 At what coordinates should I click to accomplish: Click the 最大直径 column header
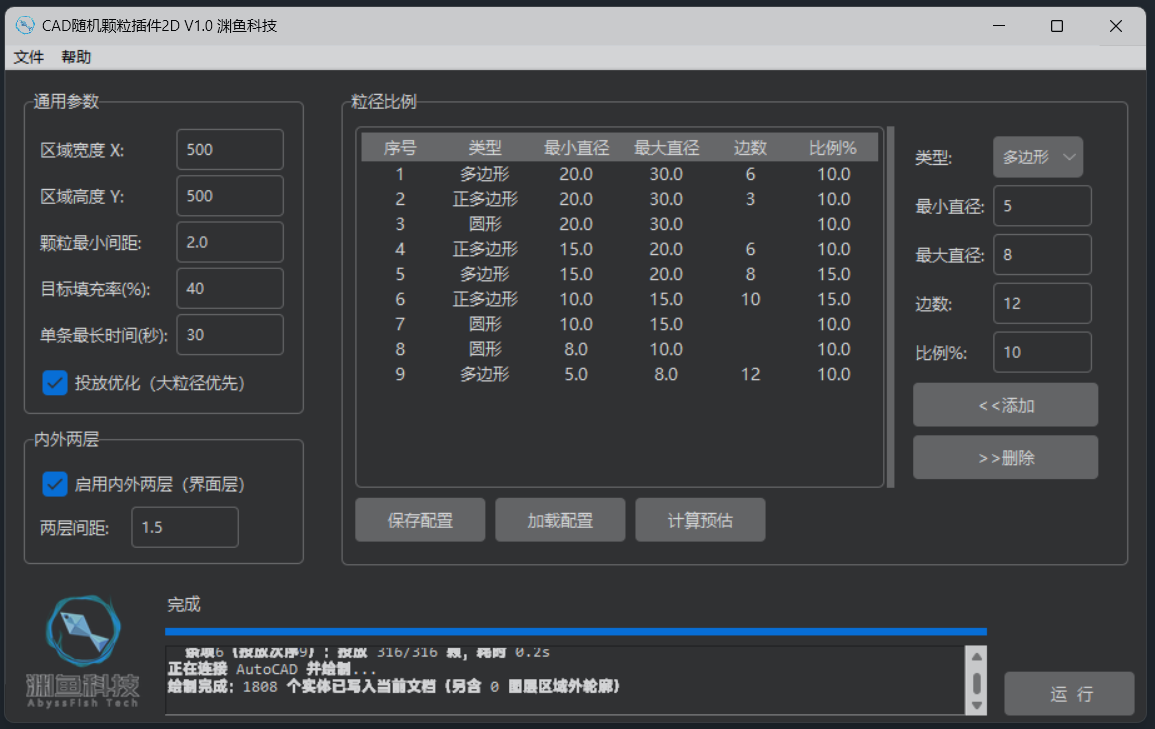tap(666, 148)
